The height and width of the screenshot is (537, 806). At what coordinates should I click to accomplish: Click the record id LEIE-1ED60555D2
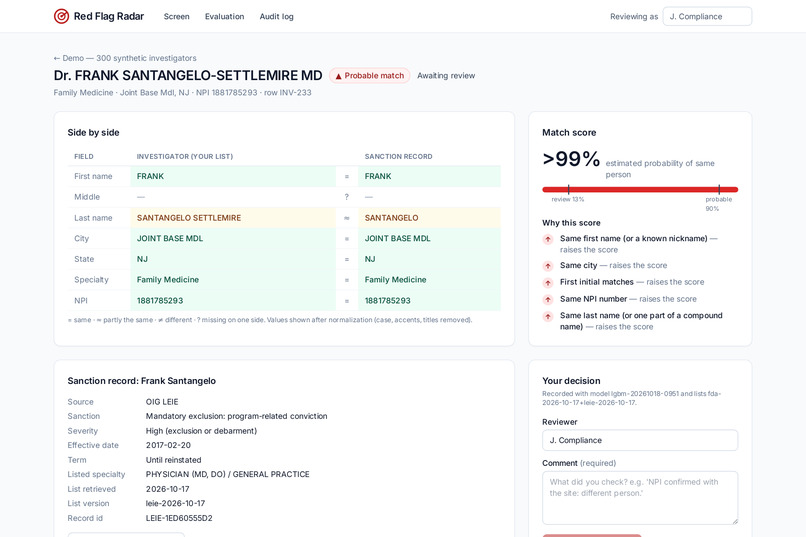(x=179, y=518)
